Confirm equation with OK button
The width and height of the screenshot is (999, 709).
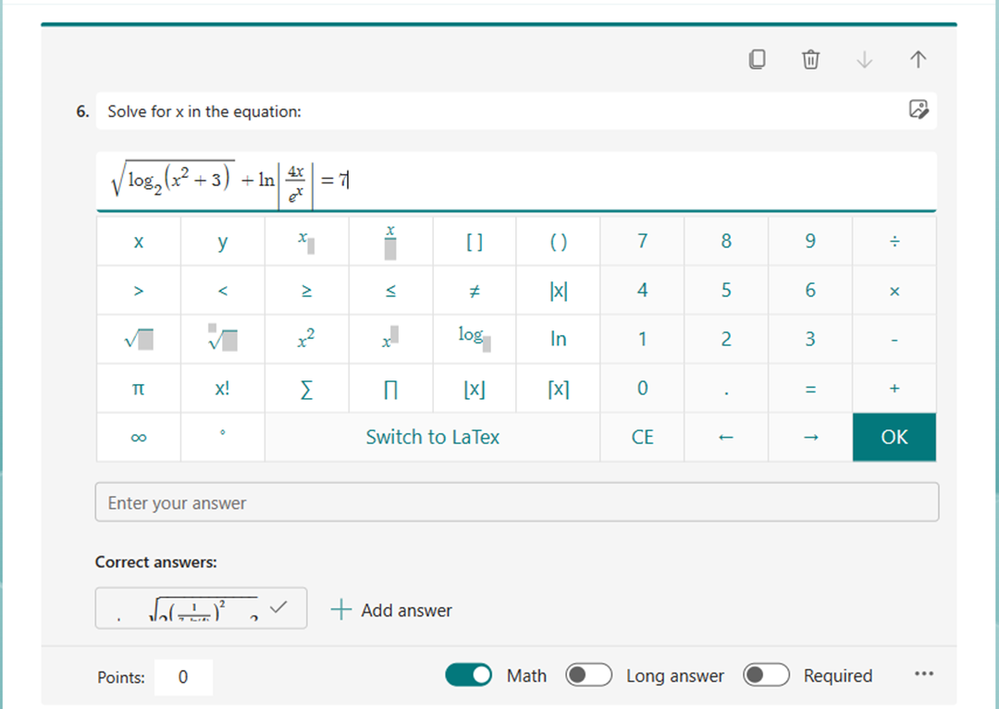pos(895,437)
